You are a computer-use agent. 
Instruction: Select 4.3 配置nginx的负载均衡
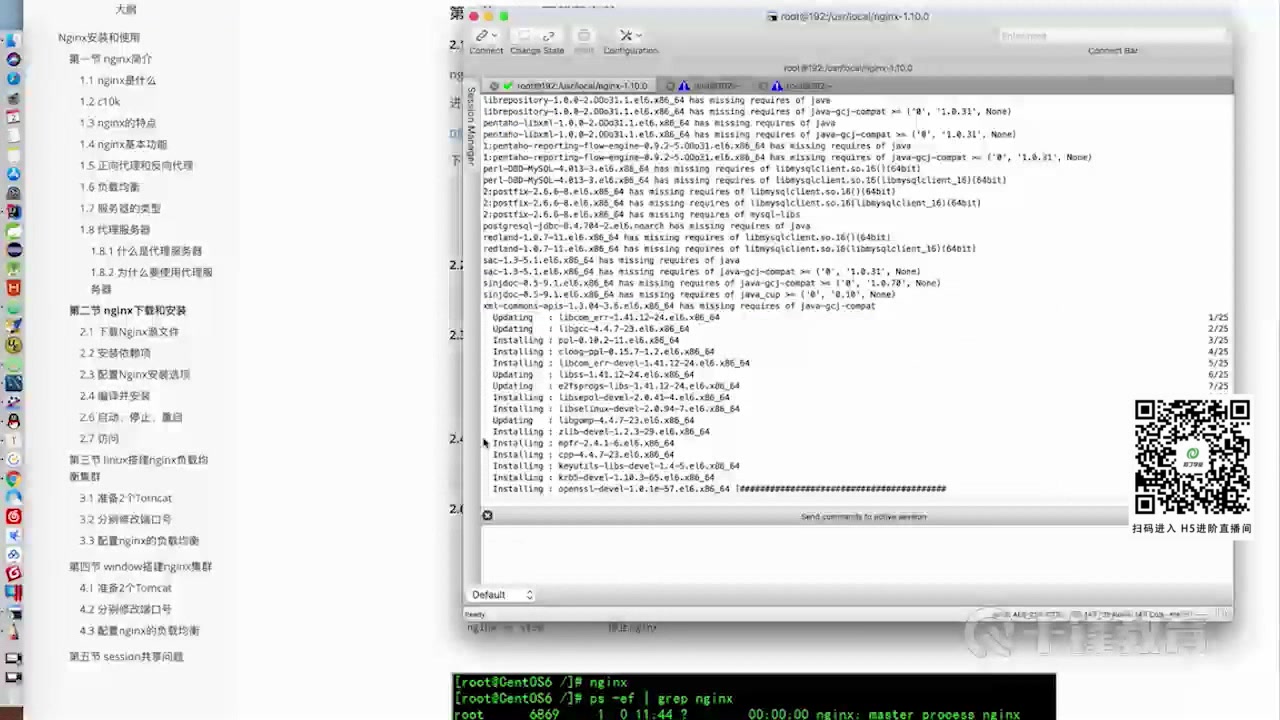coord(139,631)
